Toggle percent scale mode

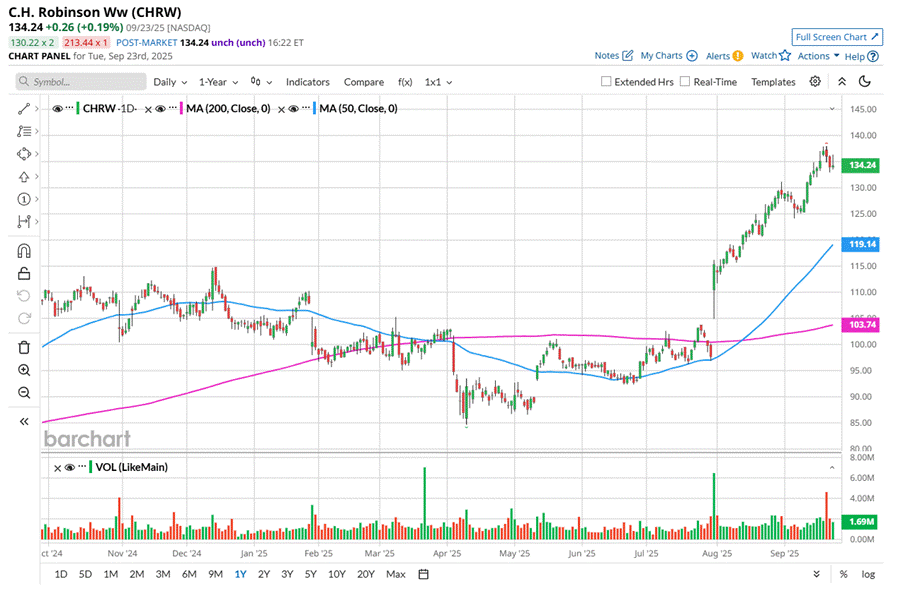click(x=844, y=574)
